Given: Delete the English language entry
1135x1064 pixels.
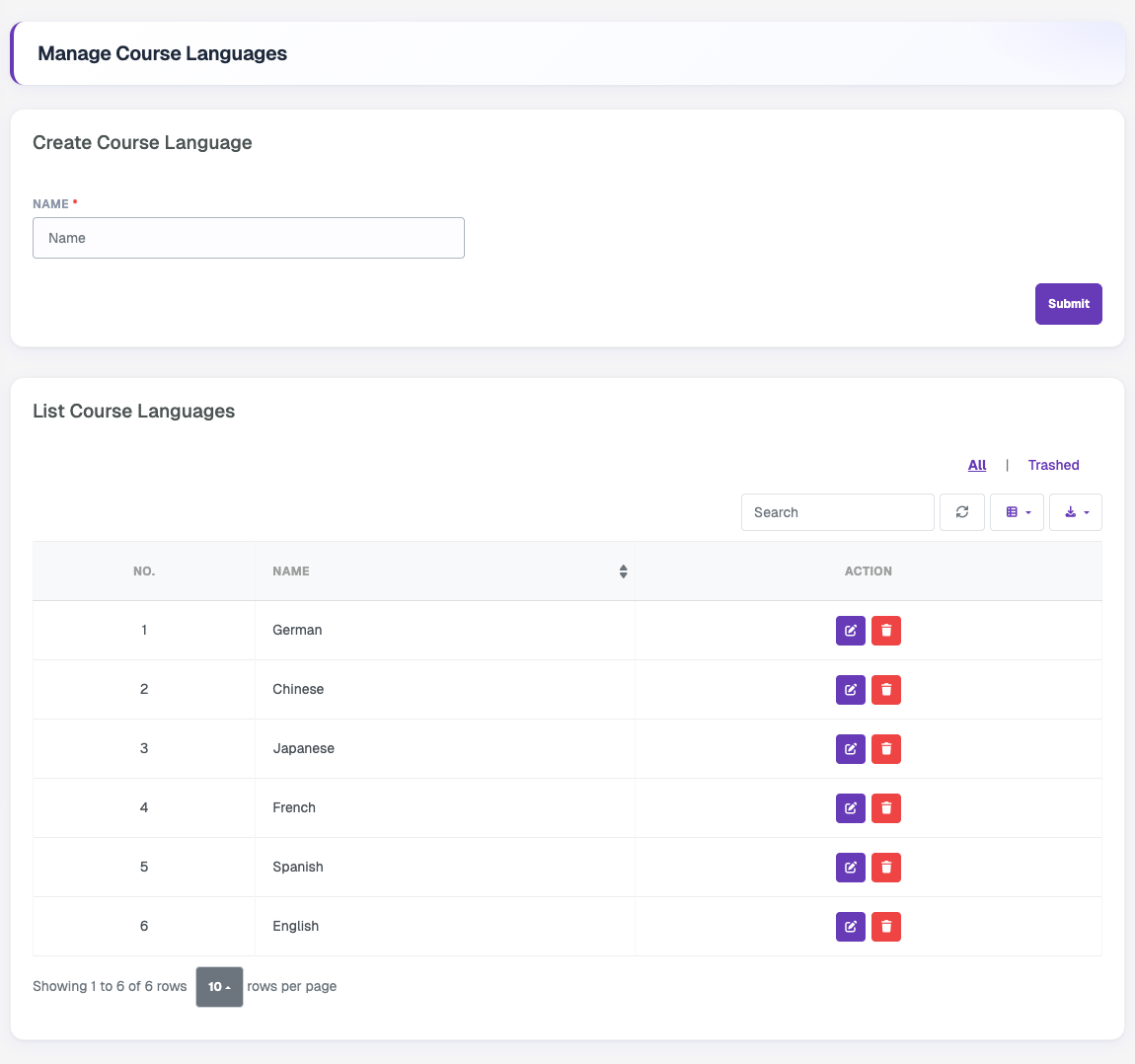Looking at the screenshot, I should coord(886,927).
